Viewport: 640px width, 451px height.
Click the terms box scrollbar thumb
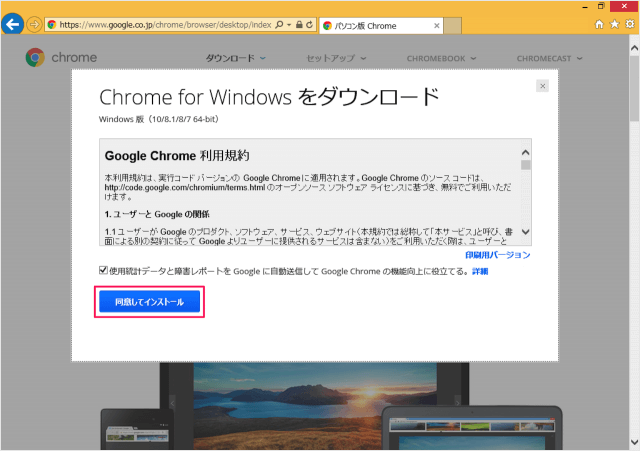click(526, 165)
